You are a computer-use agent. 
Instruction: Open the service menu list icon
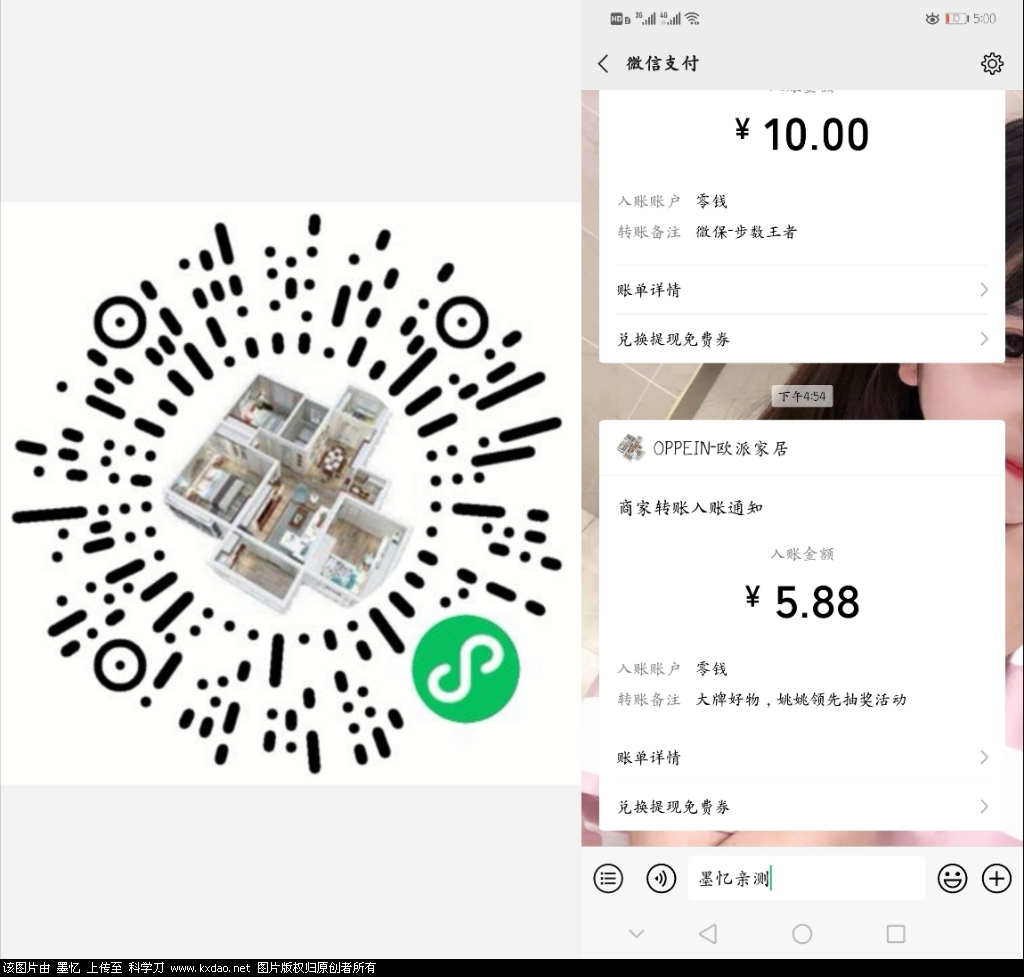click(x=608, y=878)
